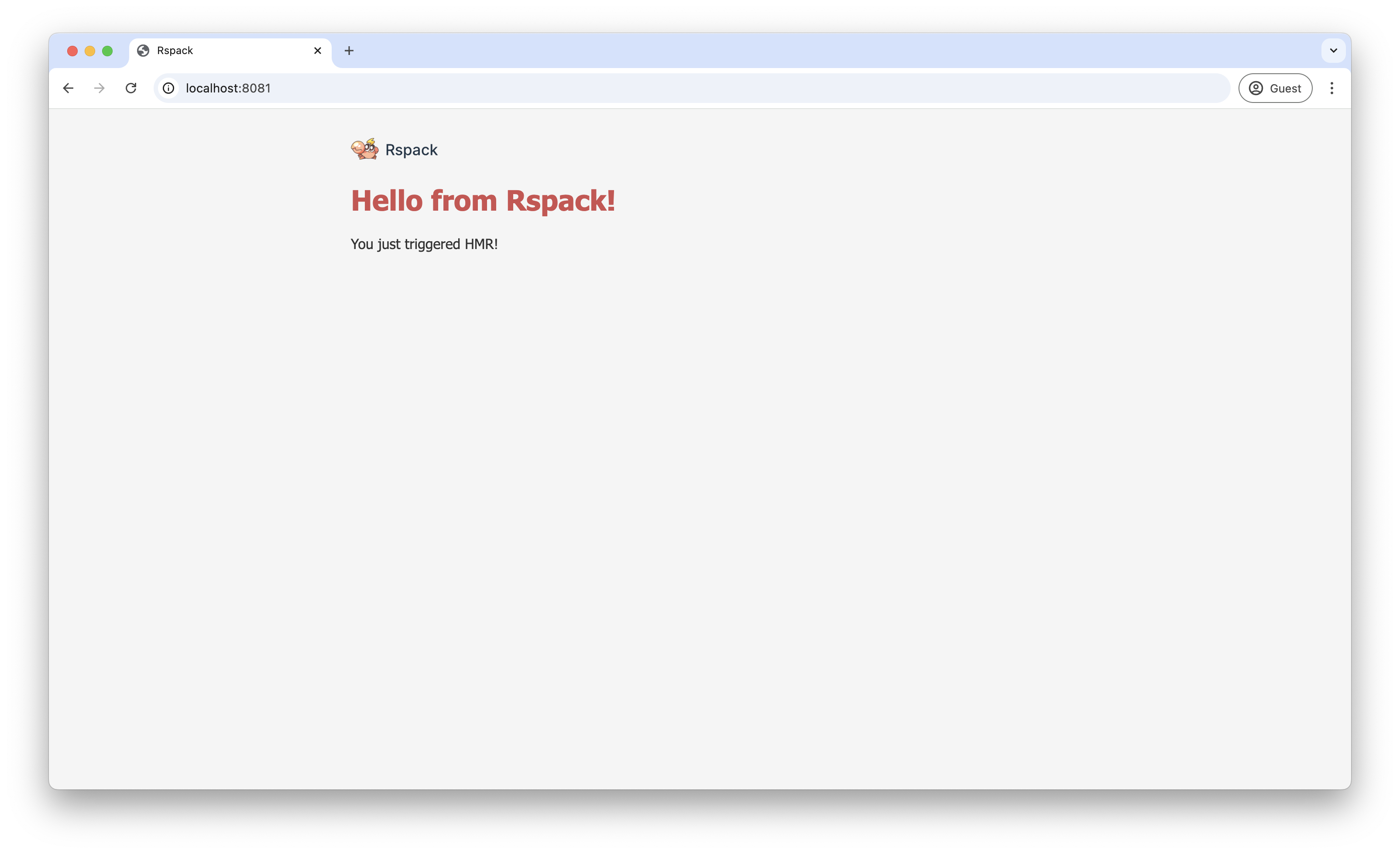Expand the site info dropdown beside the URL
This screenshot has width=1400, height=854.
[168, 88]
